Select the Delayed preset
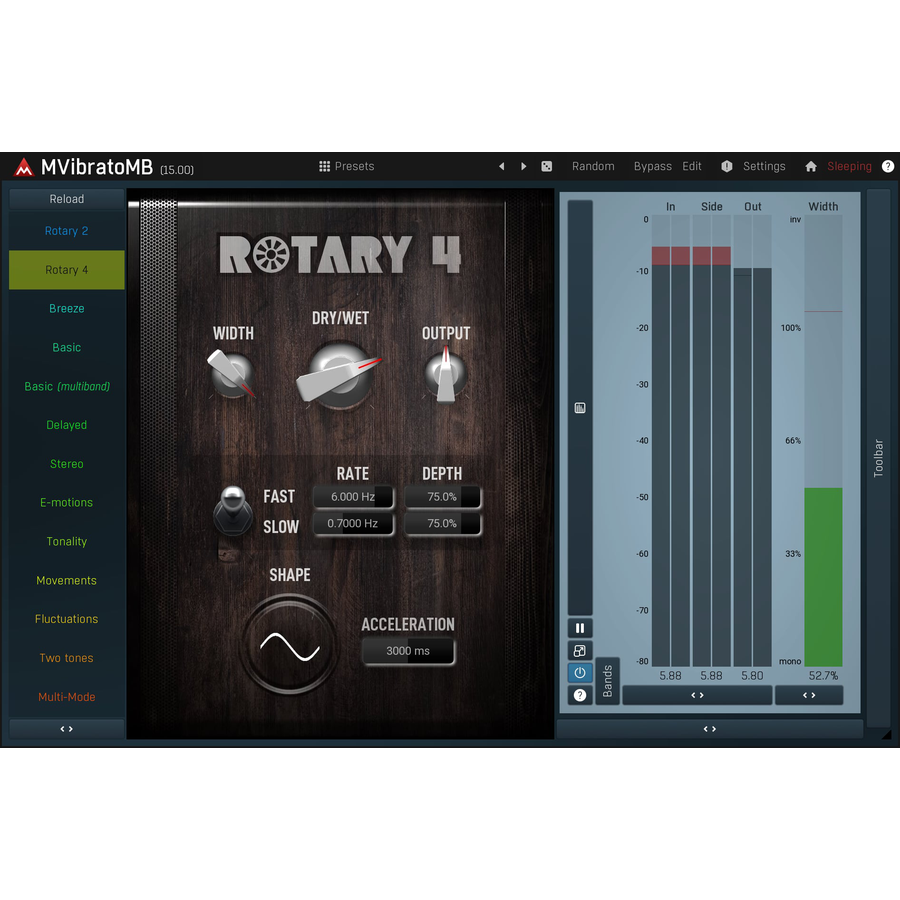The width and height of the screenshot is (900, 900). (67, 425)
